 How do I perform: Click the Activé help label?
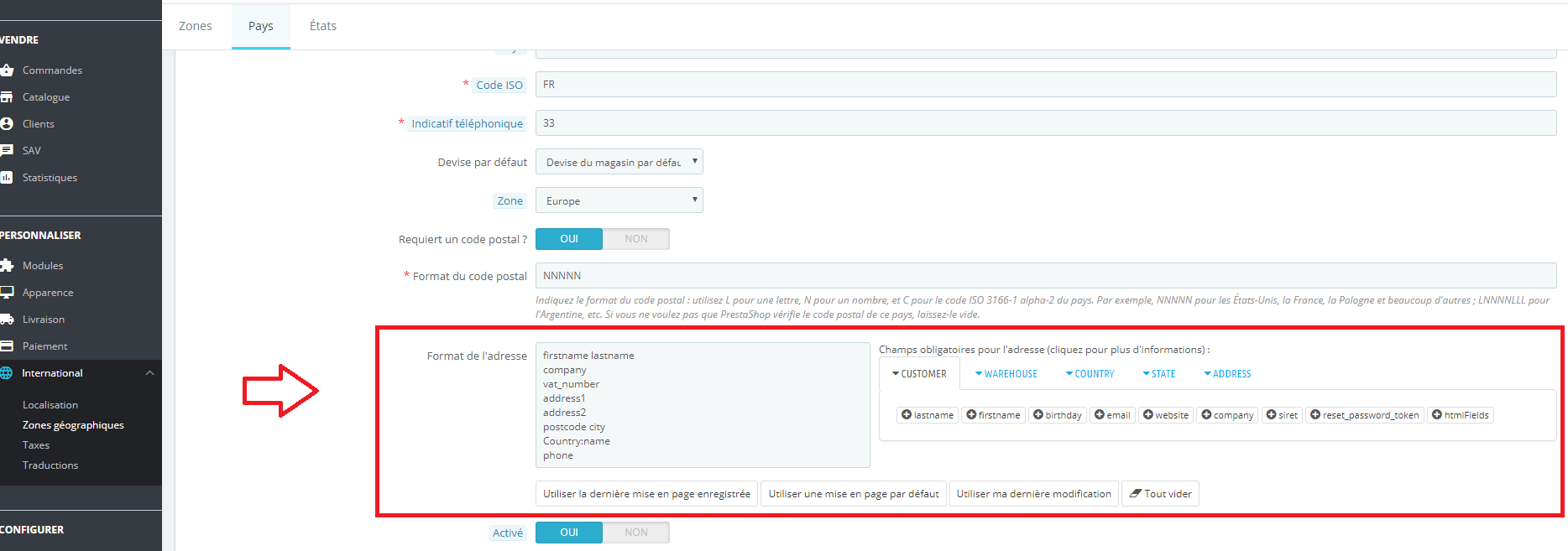508,533
